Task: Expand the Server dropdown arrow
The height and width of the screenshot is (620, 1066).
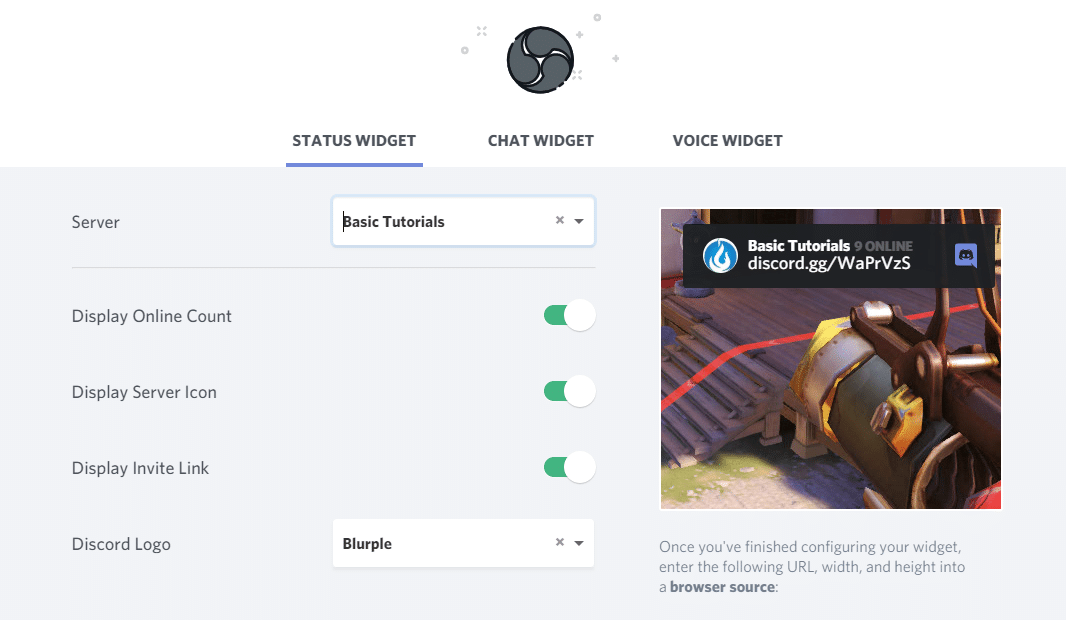Action: 579,221
